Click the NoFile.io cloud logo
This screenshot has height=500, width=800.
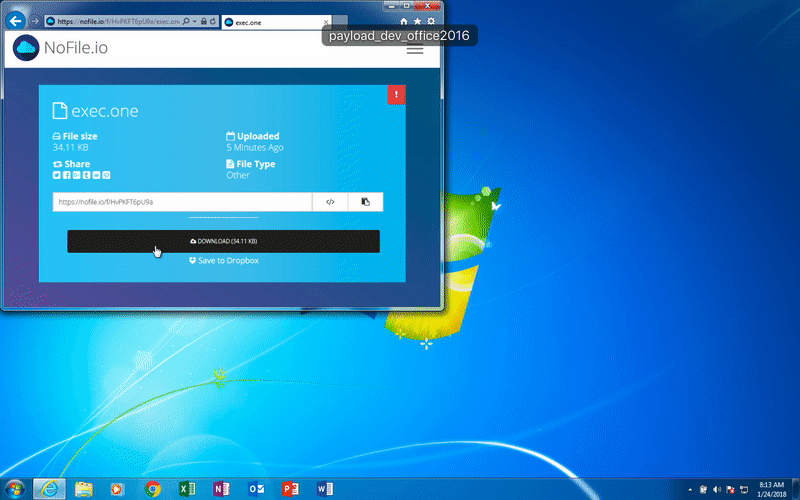26,48
